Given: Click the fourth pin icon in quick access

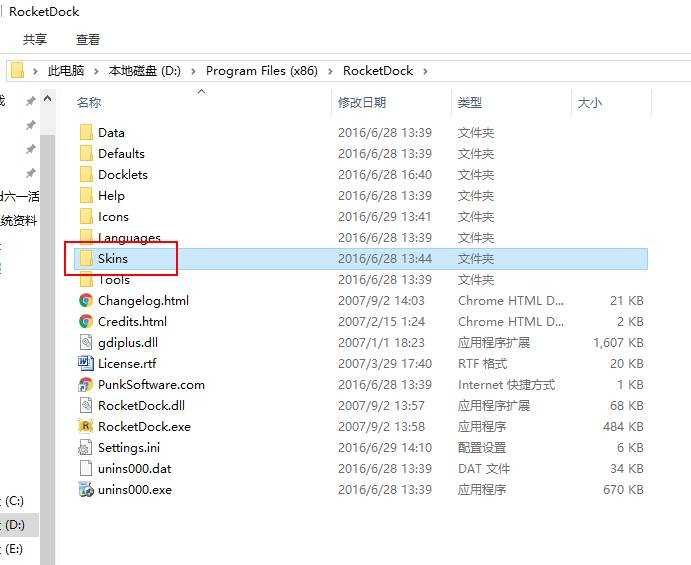Looking at the screenshot, I should click(30, 173).
